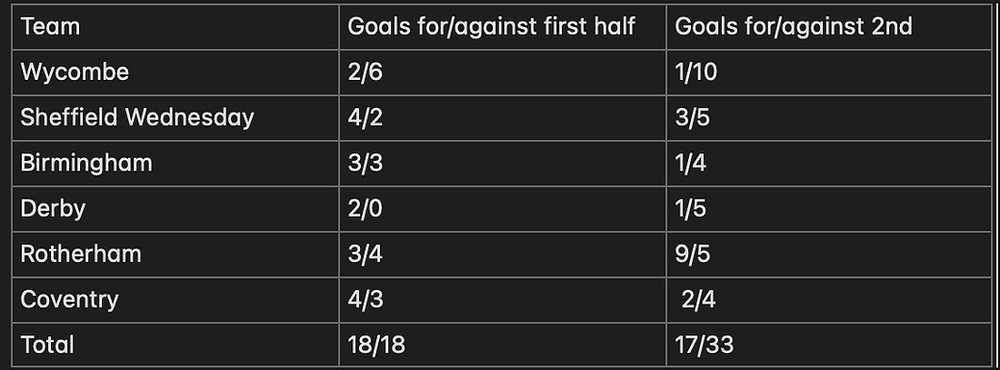Click the Goals for/against 2nd header
The image size is (1000, 370).
coord(829,27)
